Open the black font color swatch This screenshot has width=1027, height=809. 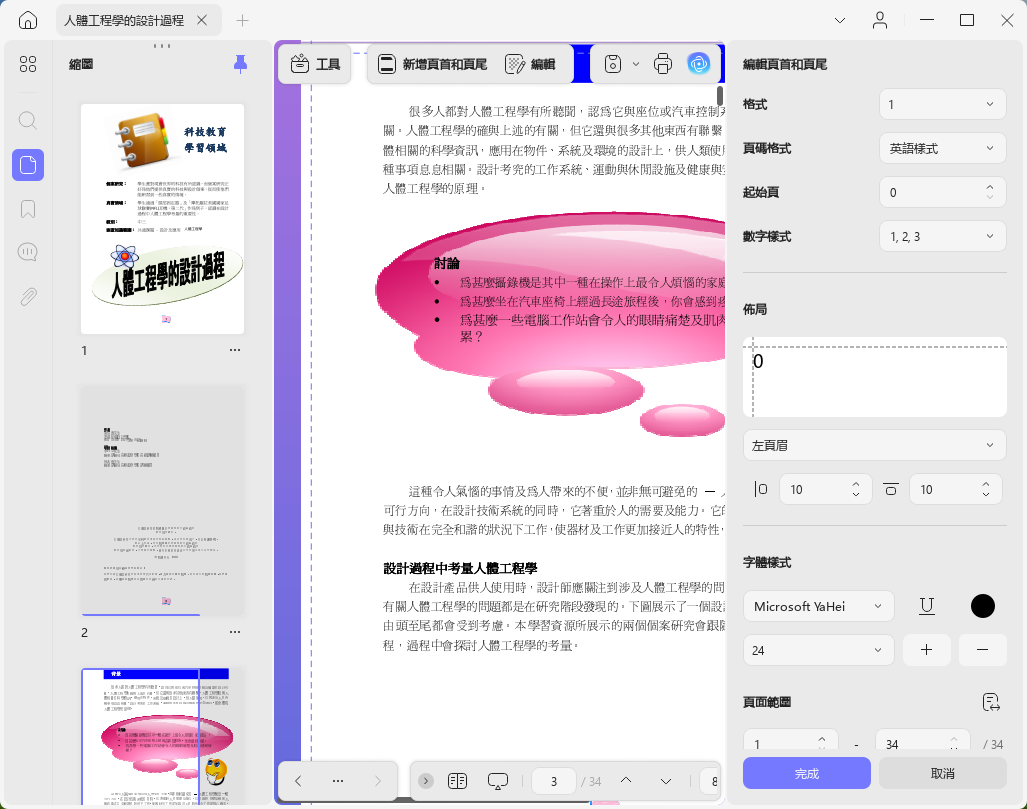pyautogui.click(x=982, y=607)
